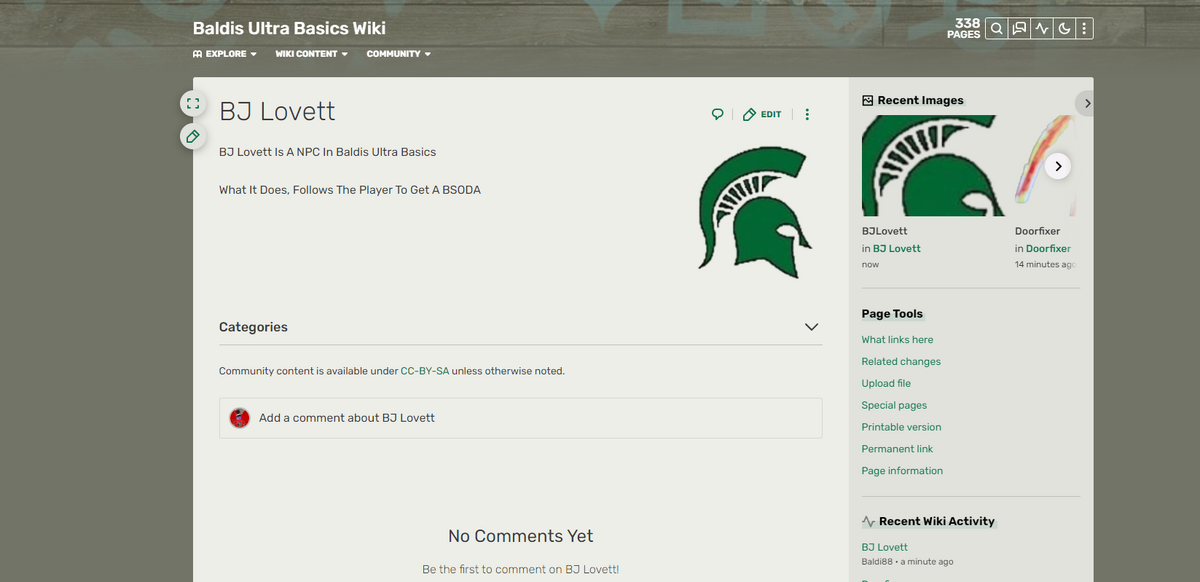1200x582 pixels.
Task: Click the user avatar beside comment box
Action: (239, 418)
